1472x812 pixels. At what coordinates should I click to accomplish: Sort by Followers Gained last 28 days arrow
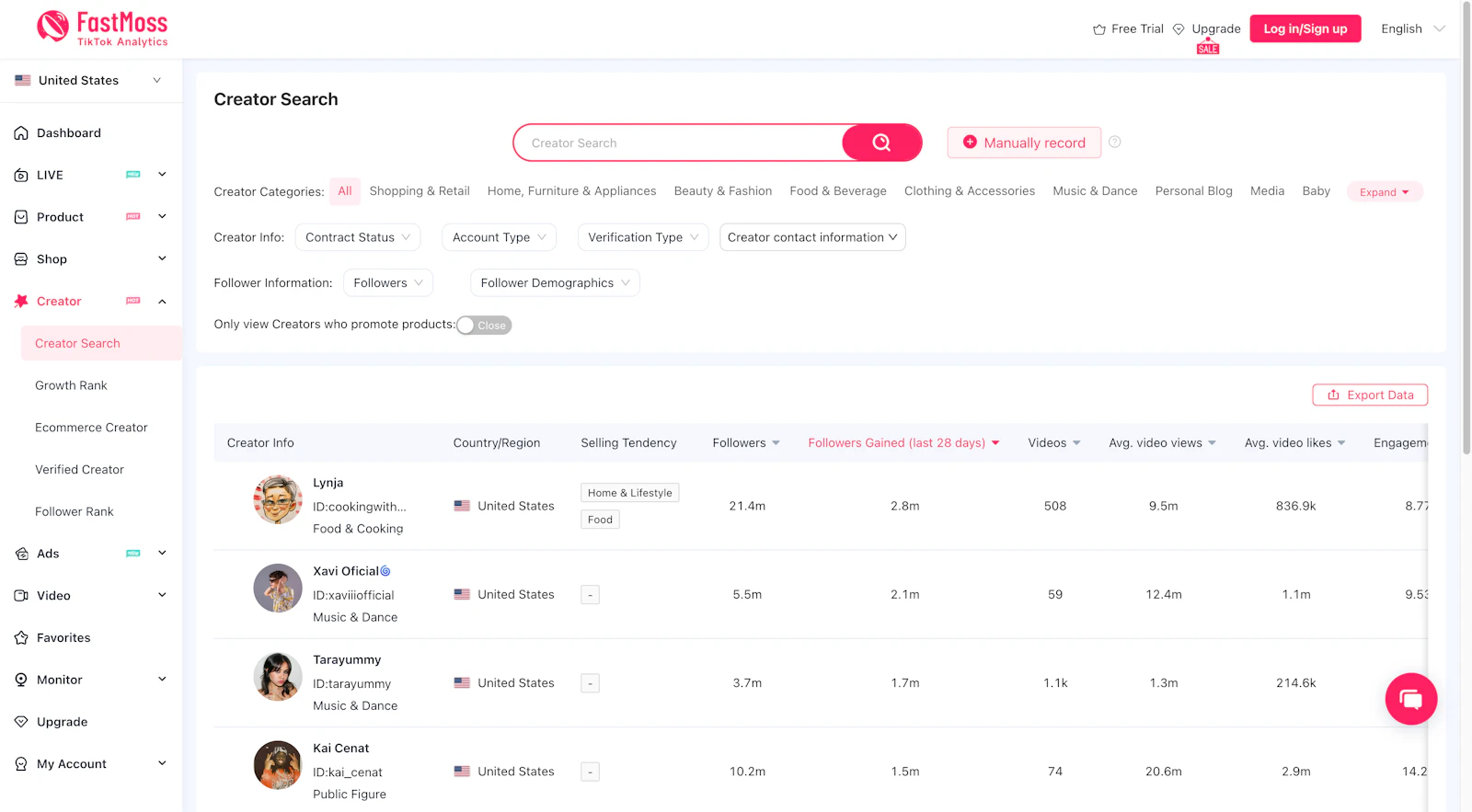(x=995, y=443)
